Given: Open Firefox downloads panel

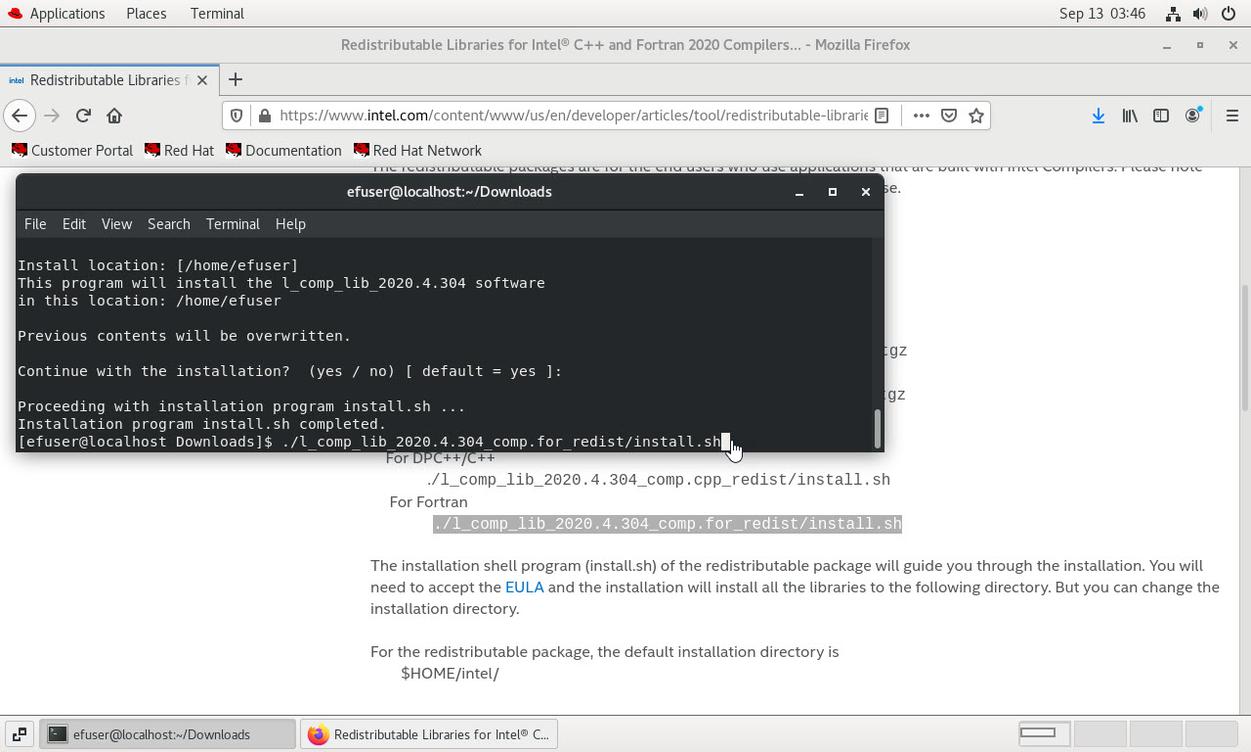Looking at the screenshot, I should point(1098,116).
